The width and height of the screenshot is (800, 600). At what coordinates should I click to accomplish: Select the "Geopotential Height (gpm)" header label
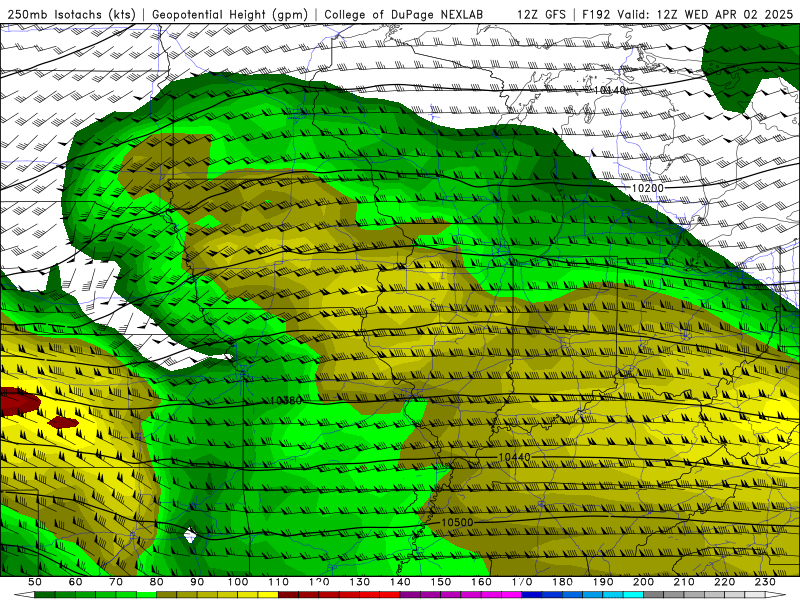coord(230,15)
